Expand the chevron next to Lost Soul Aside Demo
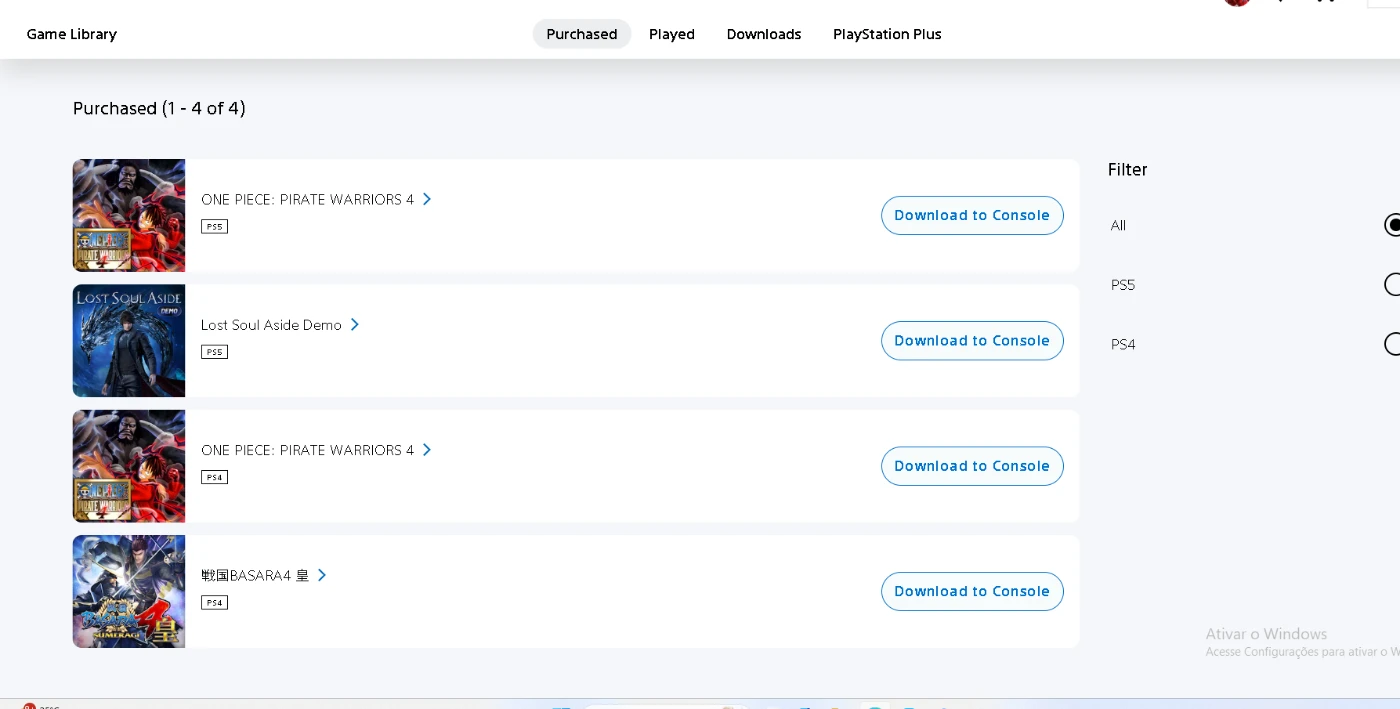The height and width of the screenshot is (709, 1400). click(355, 325)
